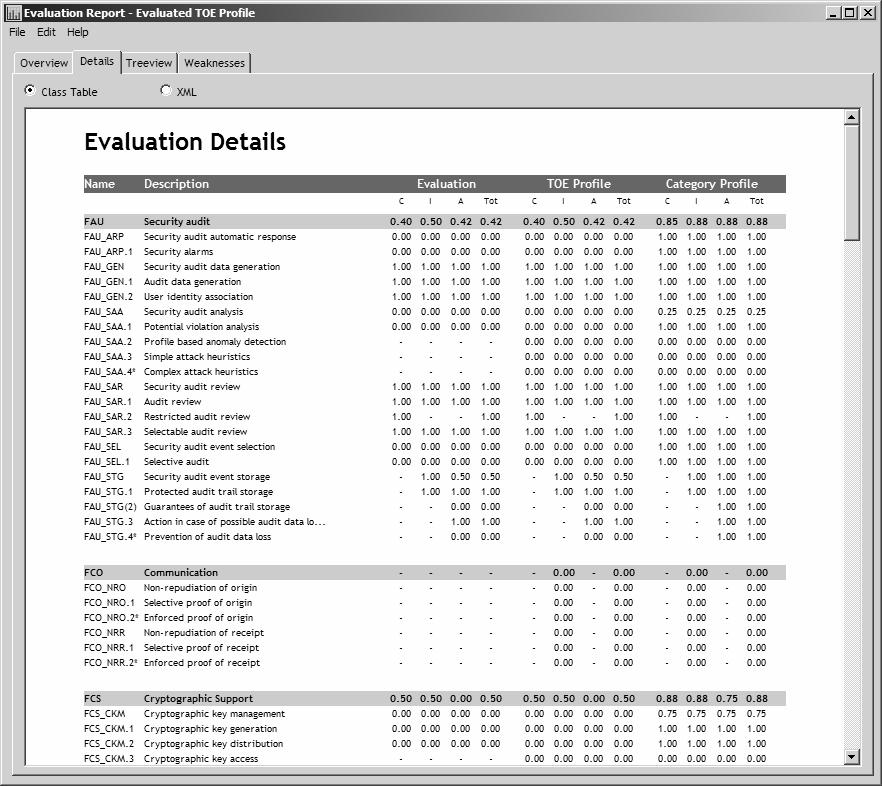Select the FAU_SAA.3 row name
The width and height of the screenshot is (882, 786).
click(x=108, y=357)
